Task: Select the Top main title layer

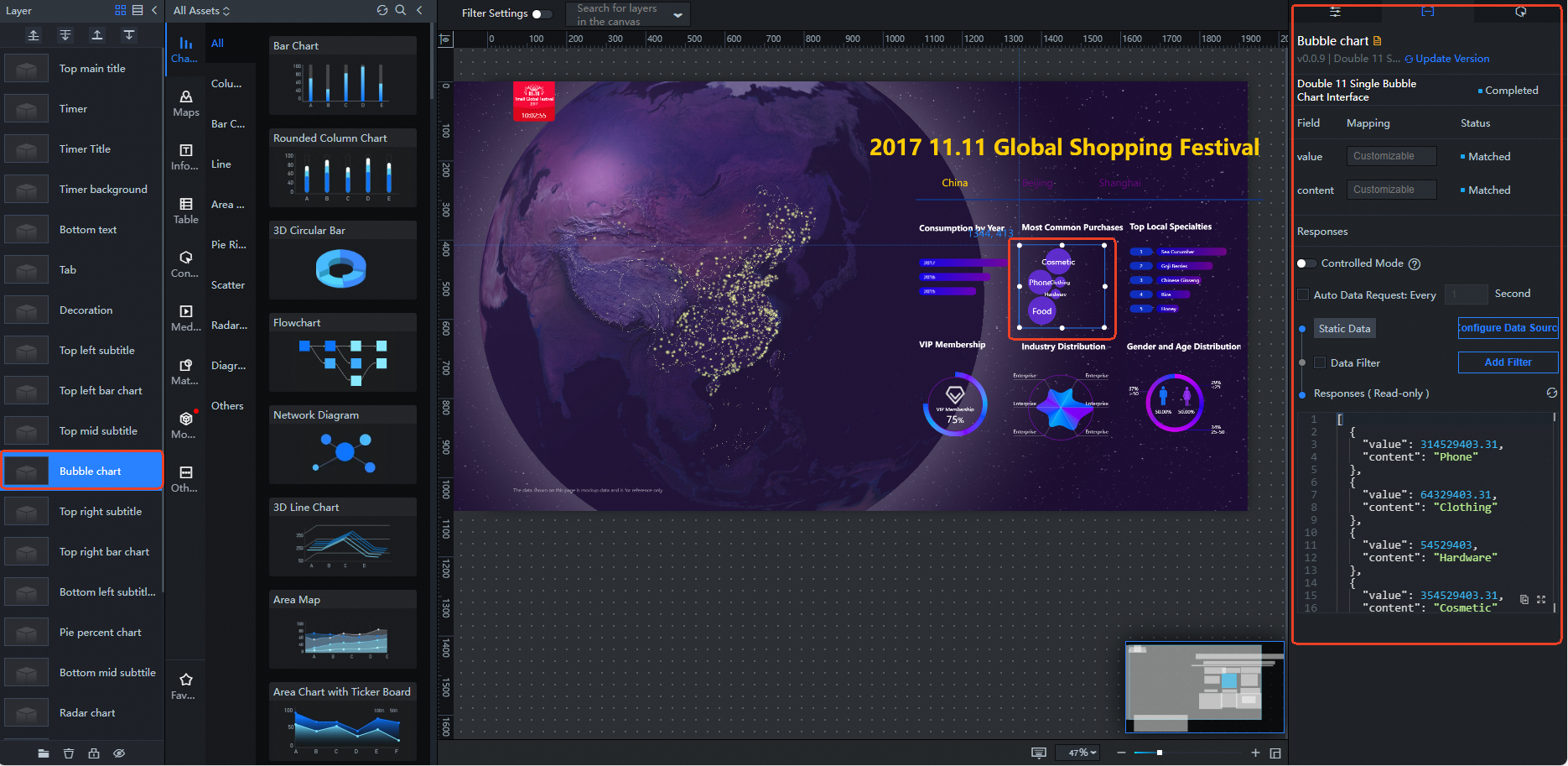Action: 82,69
